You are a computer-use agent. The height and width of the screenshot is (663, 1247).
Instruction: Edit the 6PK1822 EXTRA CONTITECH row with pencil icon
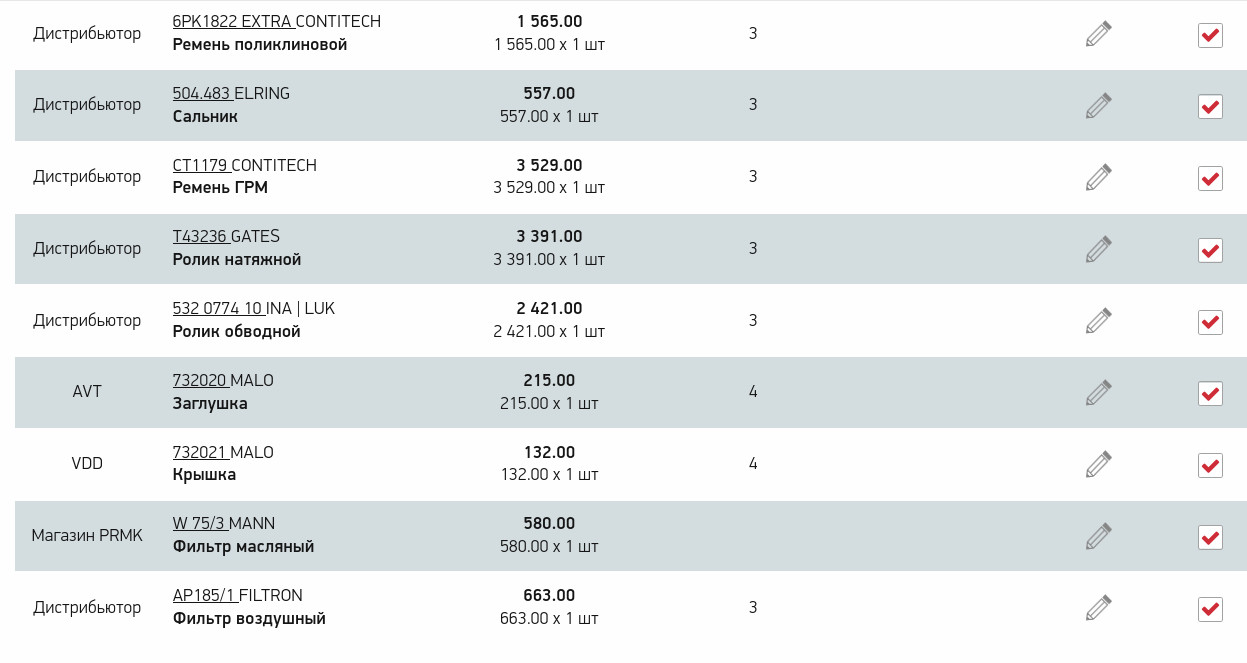click(1098, 34)
